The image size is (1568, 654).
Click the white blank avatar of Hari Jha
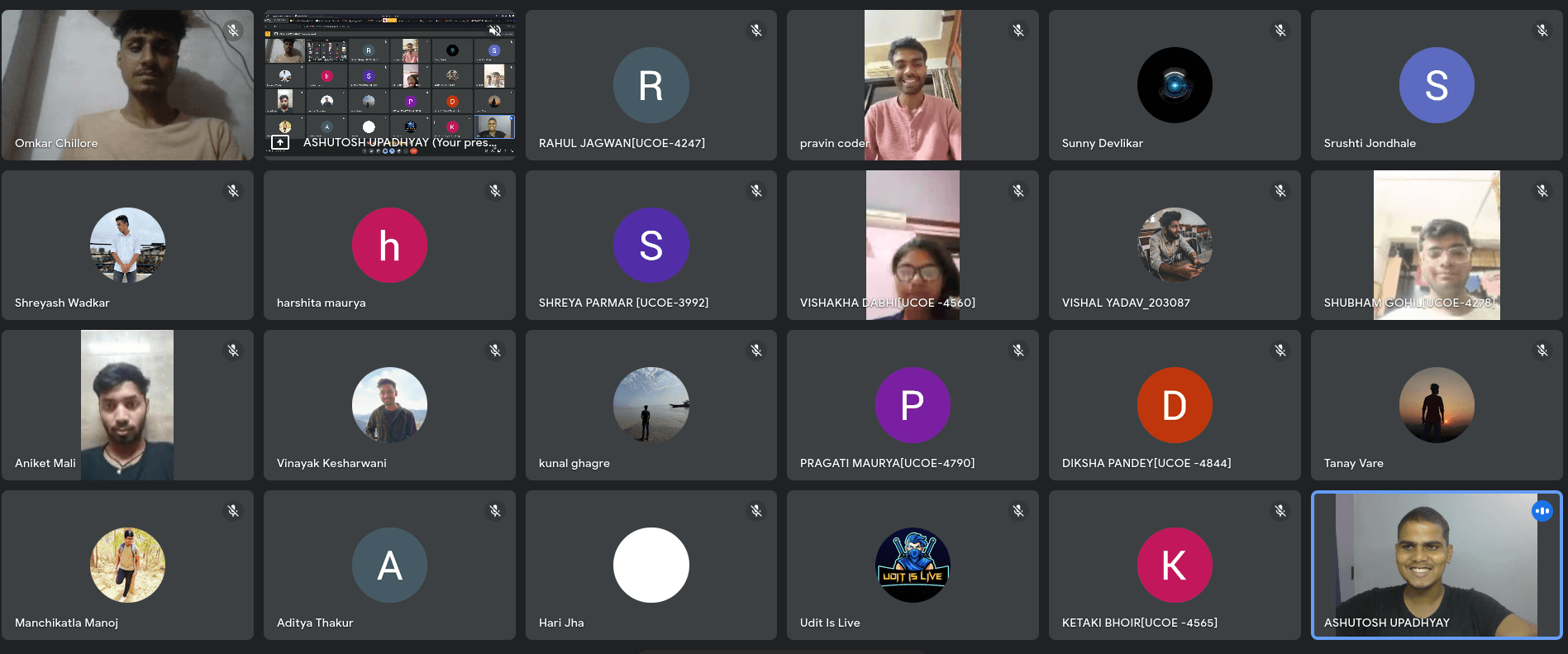coord(651,566)
